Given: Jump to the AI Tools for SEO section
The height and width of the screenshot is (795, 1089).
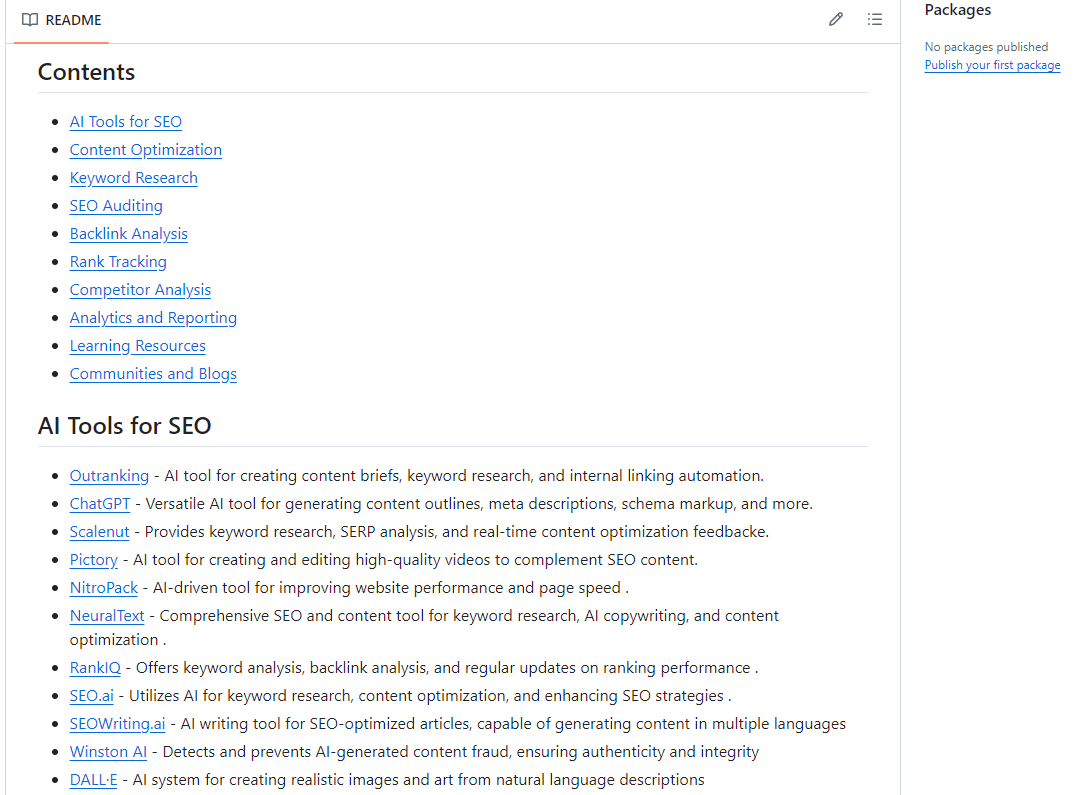Looking at the screenshot, I should point(125,121).
